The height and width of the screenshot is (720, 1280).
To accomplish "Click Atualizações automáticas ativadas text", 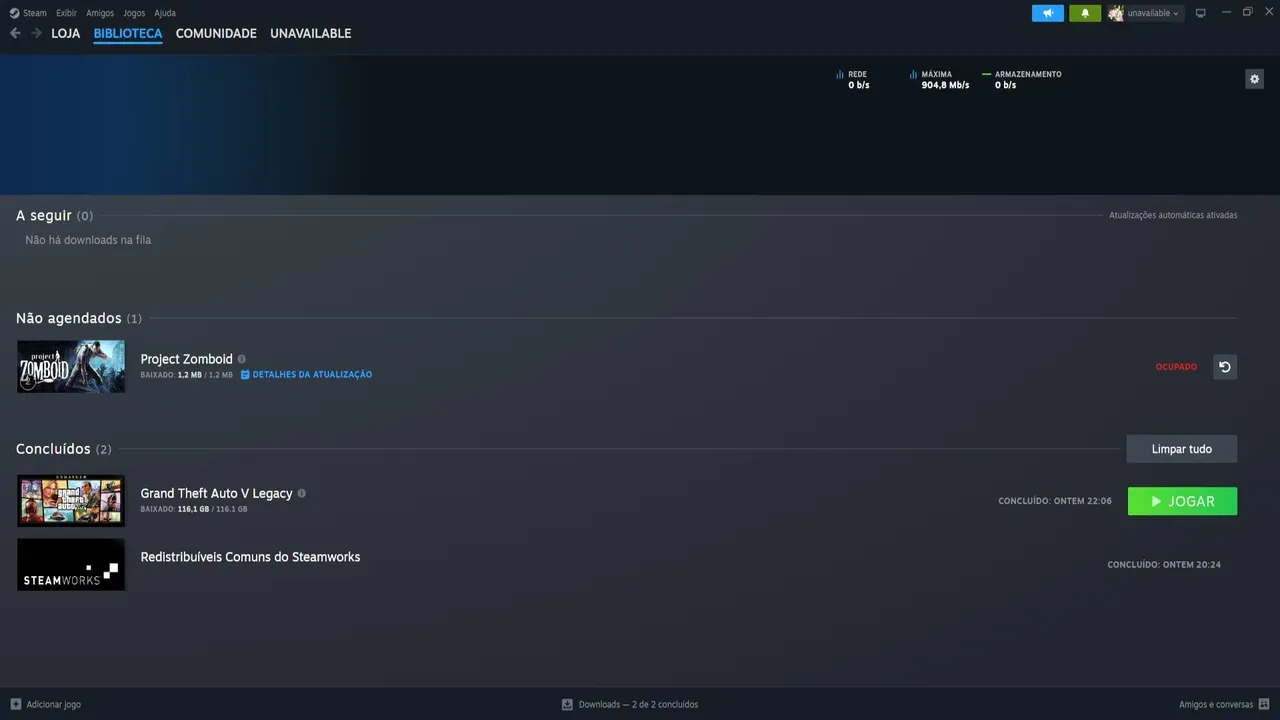I will (1173, 215).
